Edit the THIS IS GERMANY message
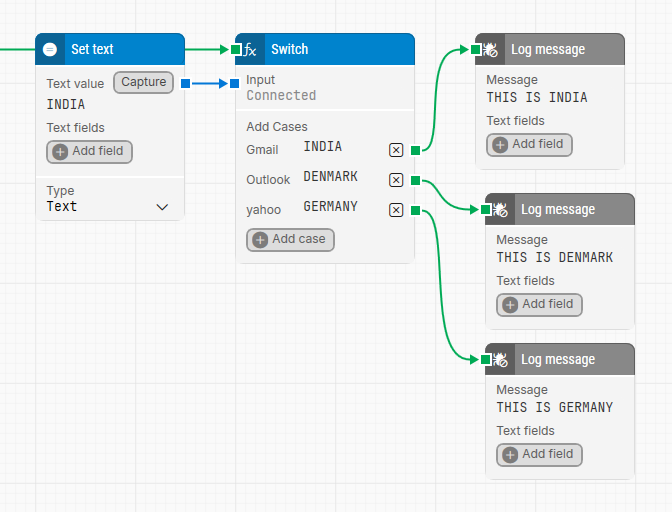Screen dimensions: 672x512 [555, 407]
